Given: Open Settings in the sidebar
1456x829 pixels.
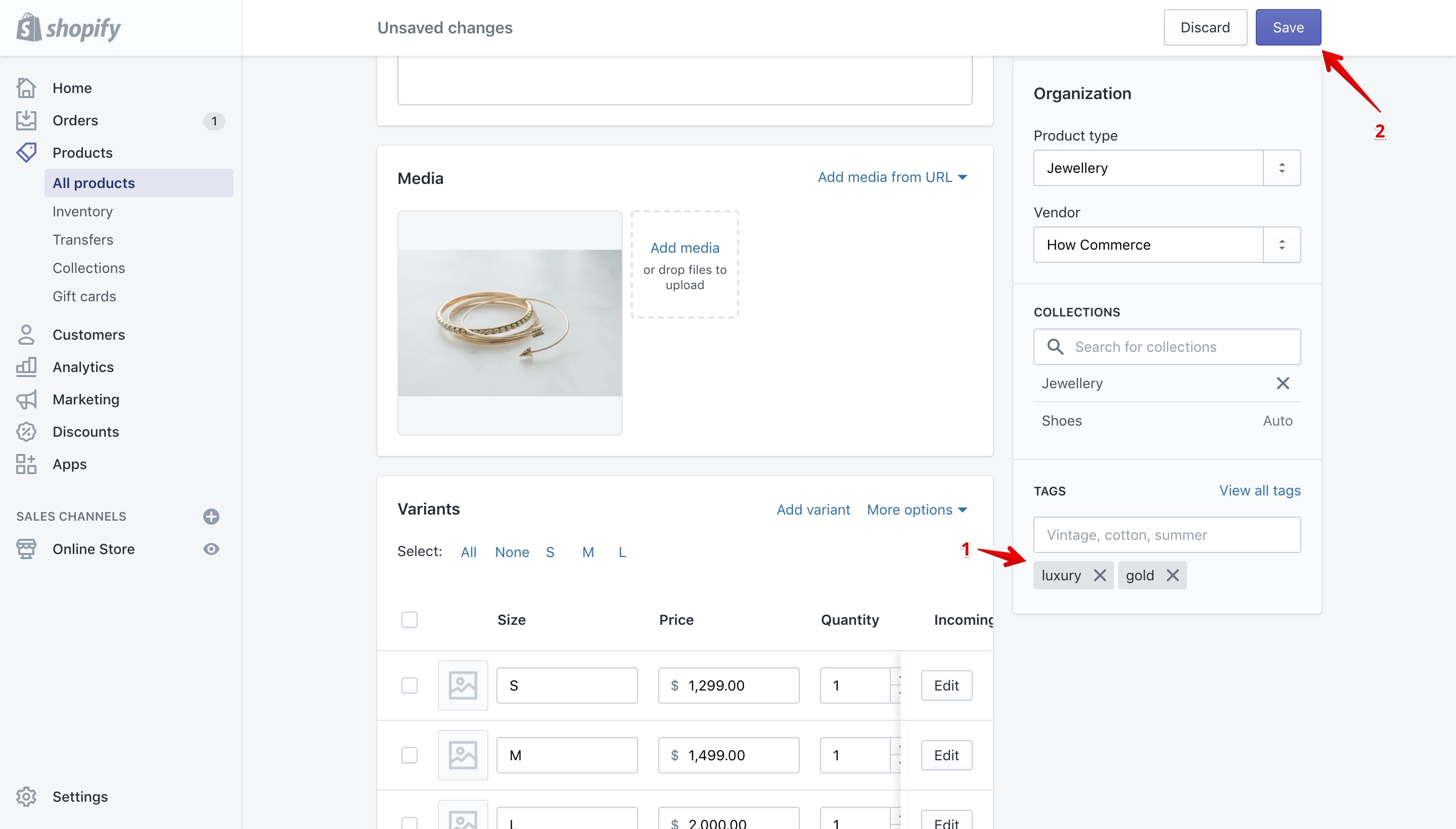Looking at the screenshot, I should 80,797.
